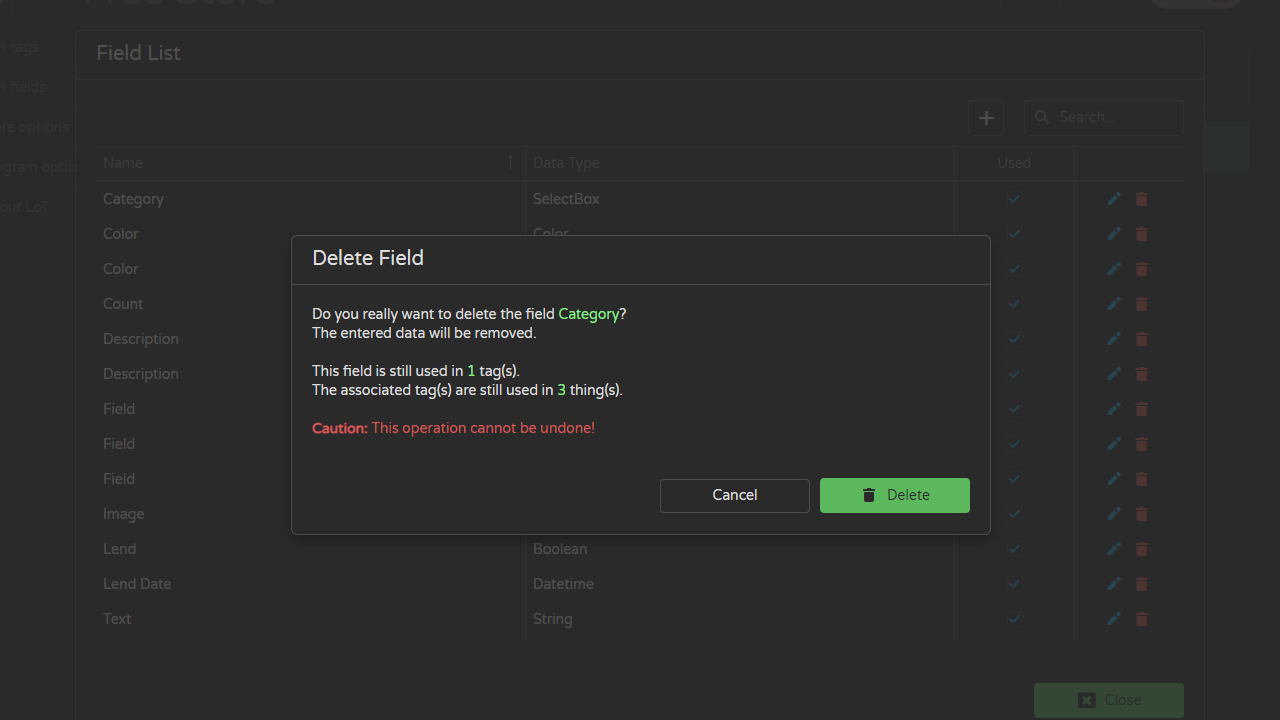Click the Lend Date row name
Viewport: 1280px width, 720px height.
(x=137, y=584)
